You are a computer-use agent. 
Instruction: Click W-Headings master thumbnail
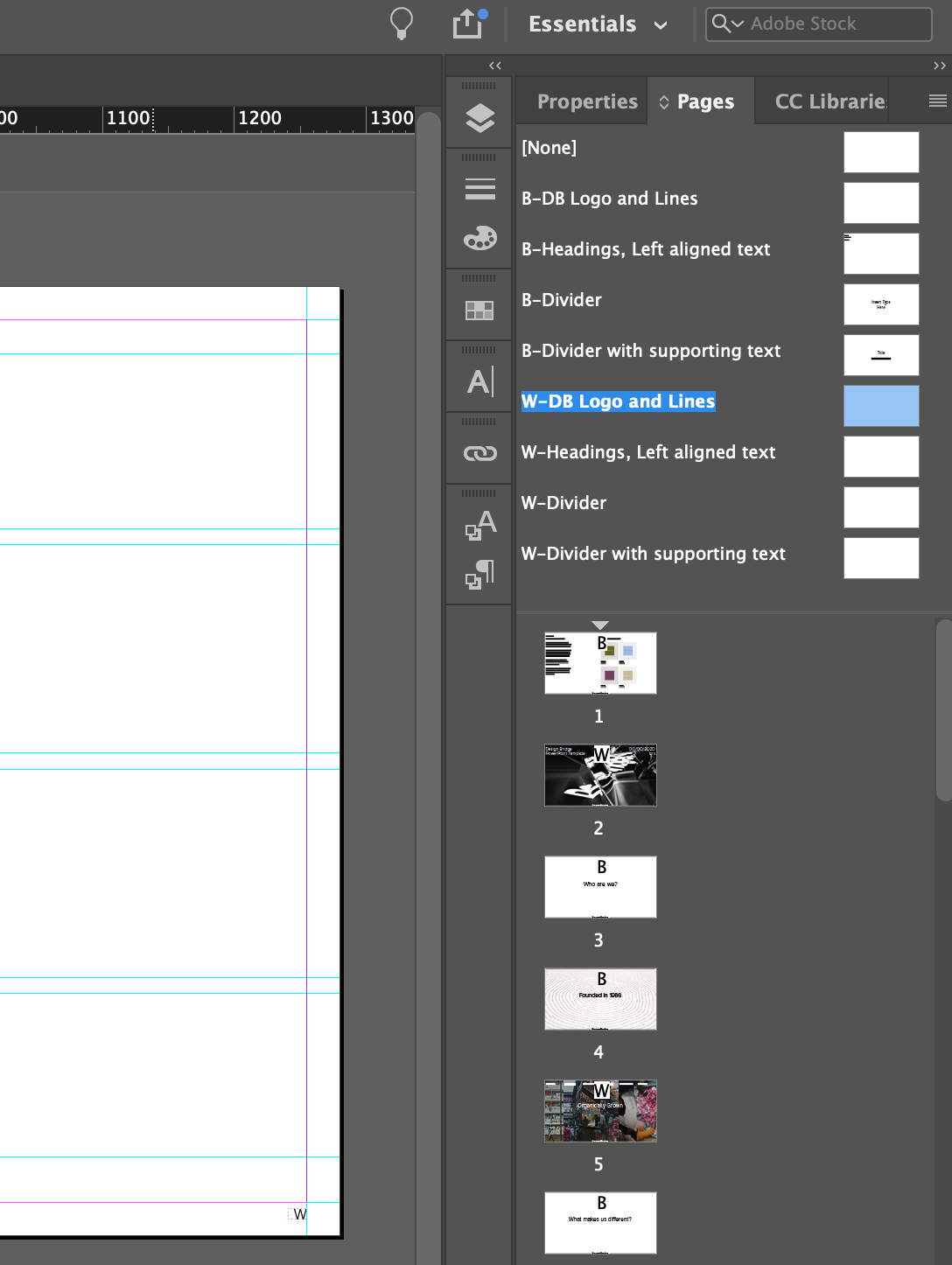881,457
